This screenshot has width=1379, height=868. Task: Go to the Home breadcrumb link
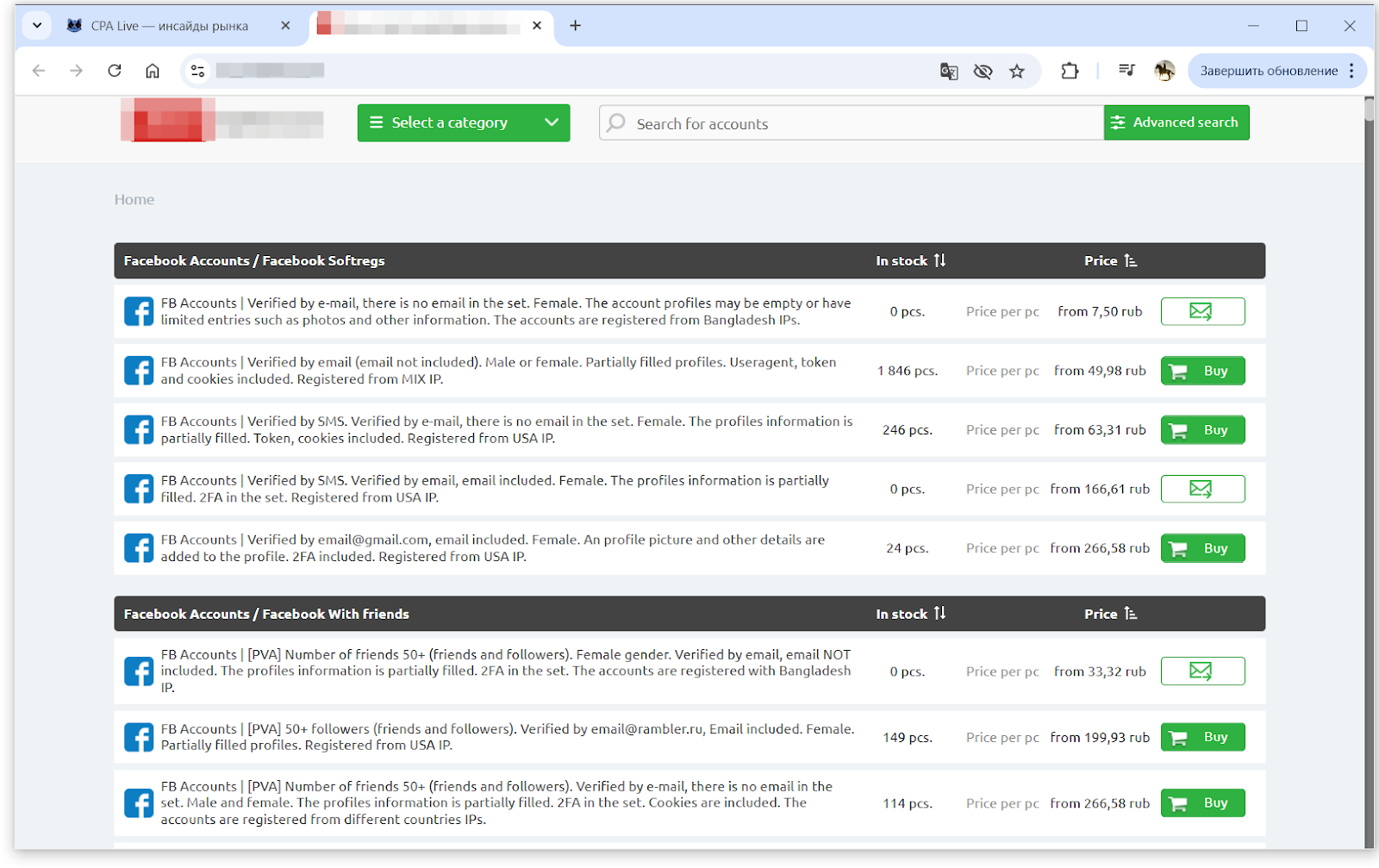point(134,199)
